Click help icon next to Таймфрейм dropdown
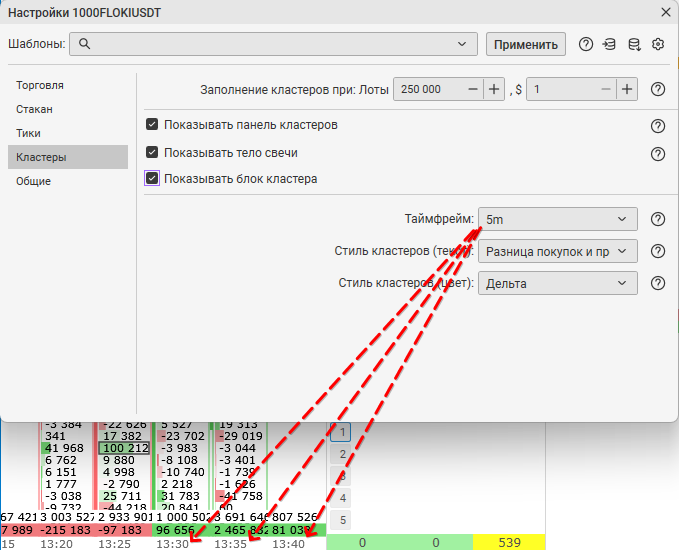 [x=658, y=219]
